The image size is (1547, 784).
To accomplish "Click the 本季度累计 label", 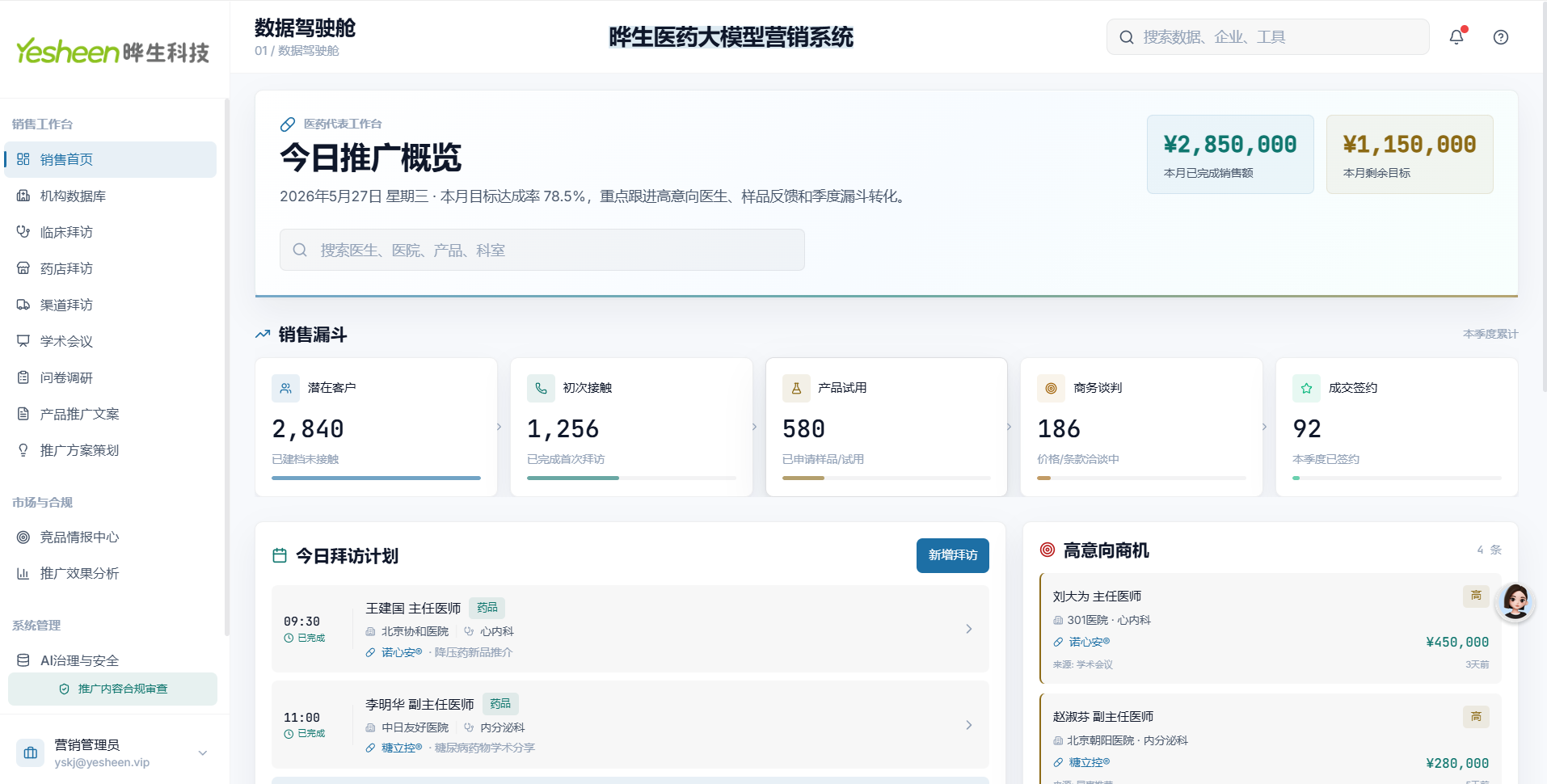I will point(1490,334).
